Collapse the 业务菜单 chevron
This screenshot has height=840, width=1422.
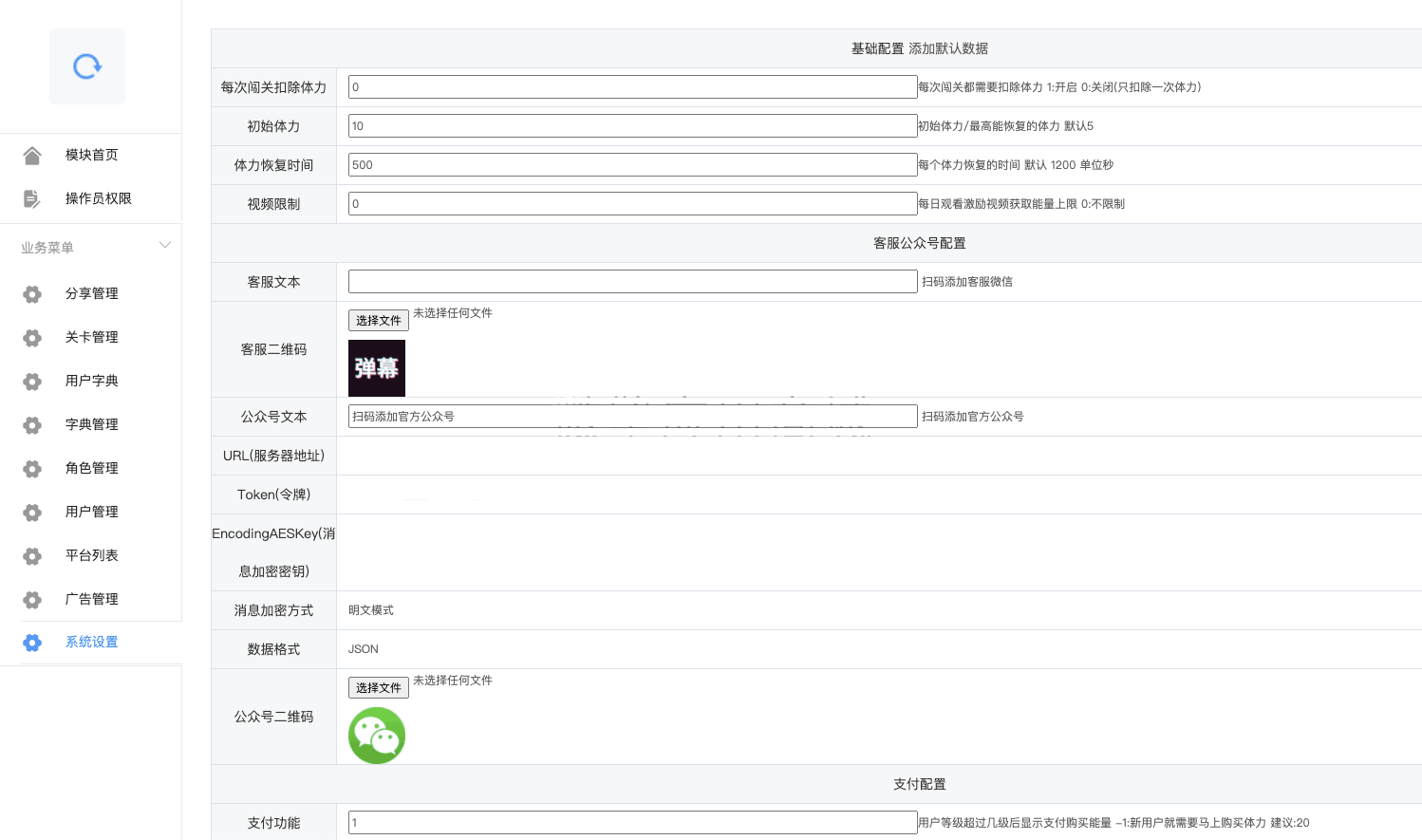pyautogui.click(x=165, y=245)
